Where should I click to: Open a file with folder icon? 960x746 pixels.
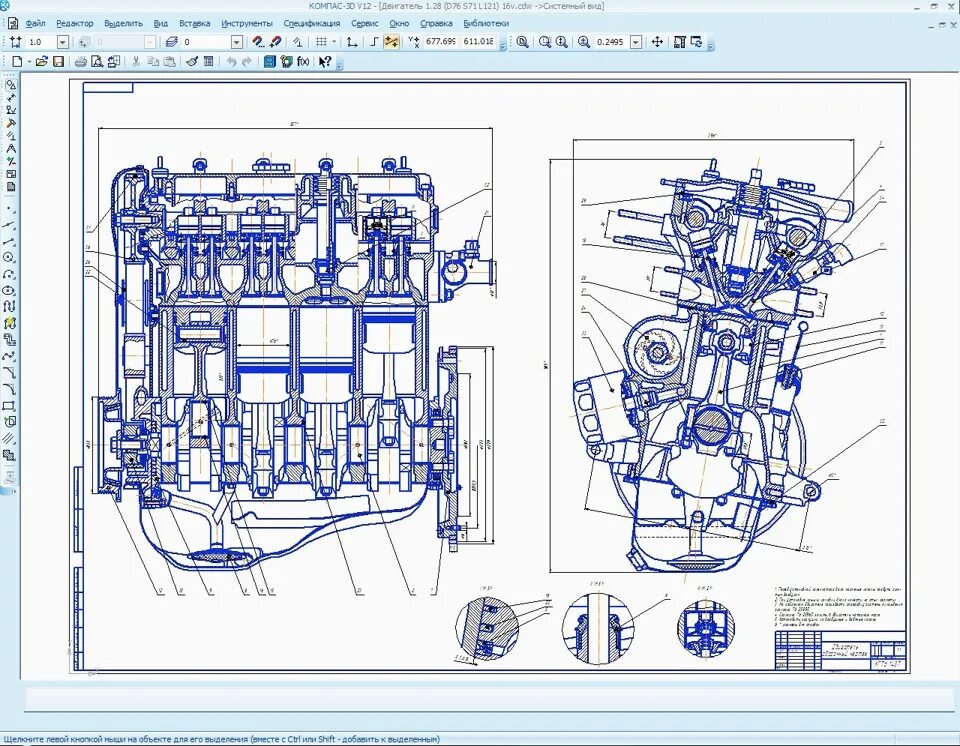tap(42, 61)
